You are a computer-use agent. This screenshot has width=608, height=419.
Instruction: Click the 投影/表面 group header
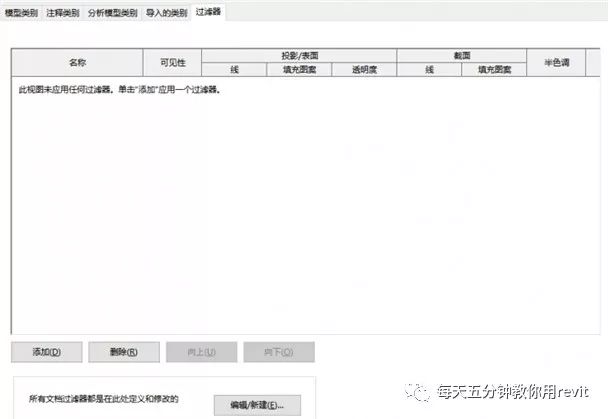299,56
